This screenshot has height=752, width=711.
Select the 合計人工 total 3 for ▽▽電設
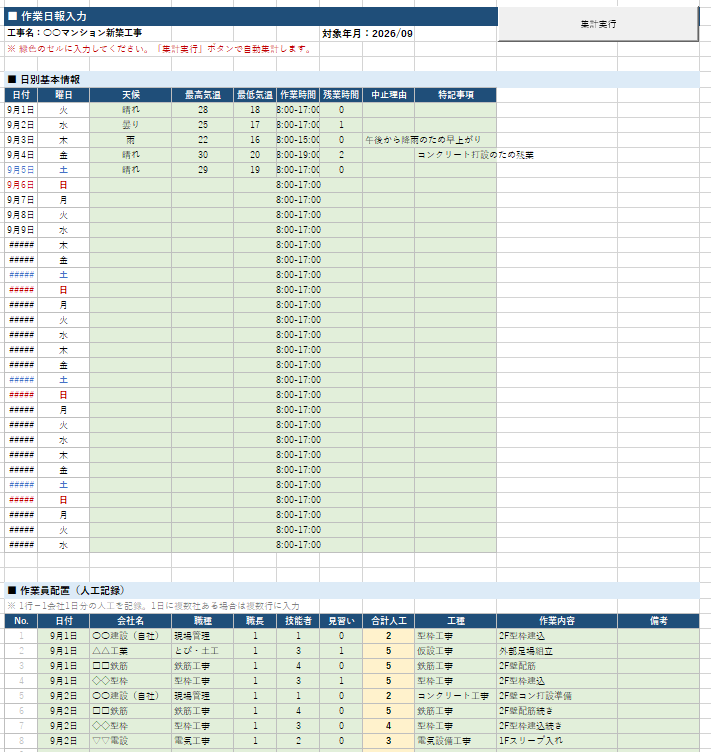tap(389, 740)
